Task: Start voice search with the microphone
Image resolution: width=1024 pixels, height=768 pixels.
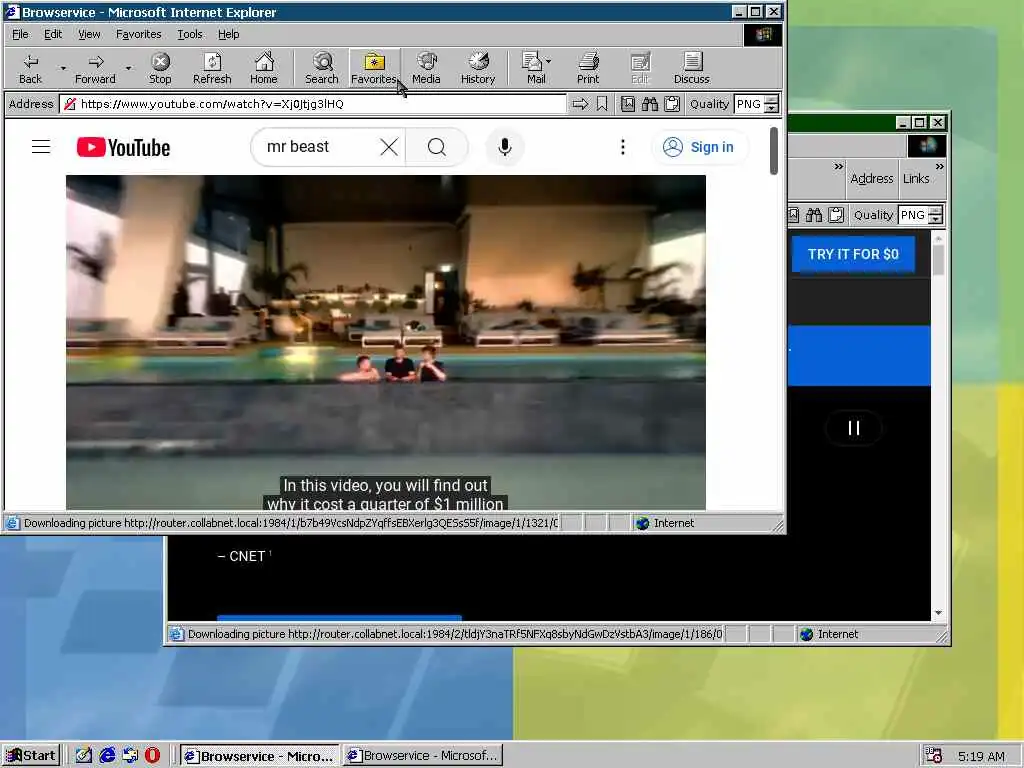Action: pyautogui.click(x=505, y=147)
